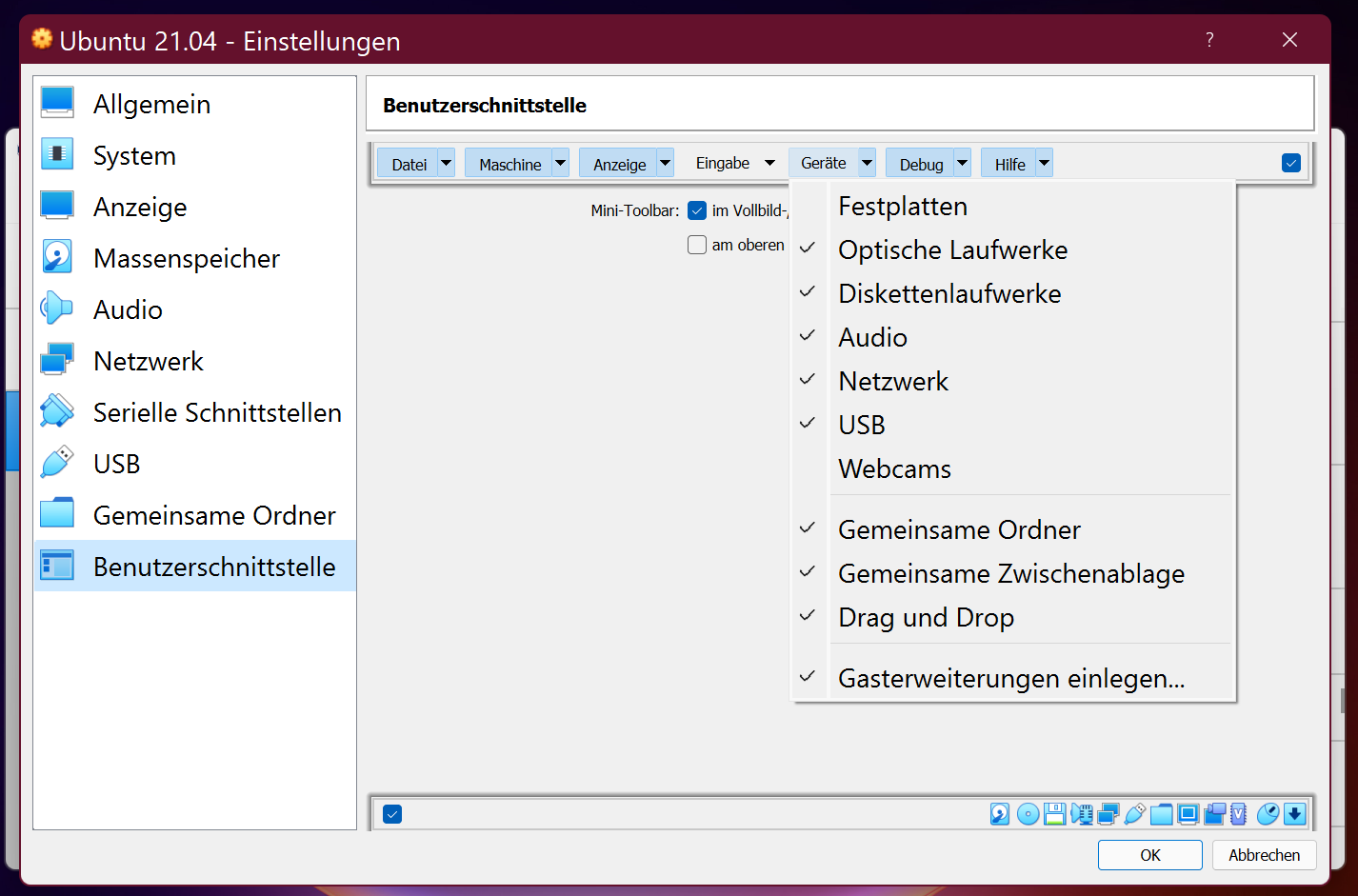Toggle the USB plug status bar indicator

1134,814
